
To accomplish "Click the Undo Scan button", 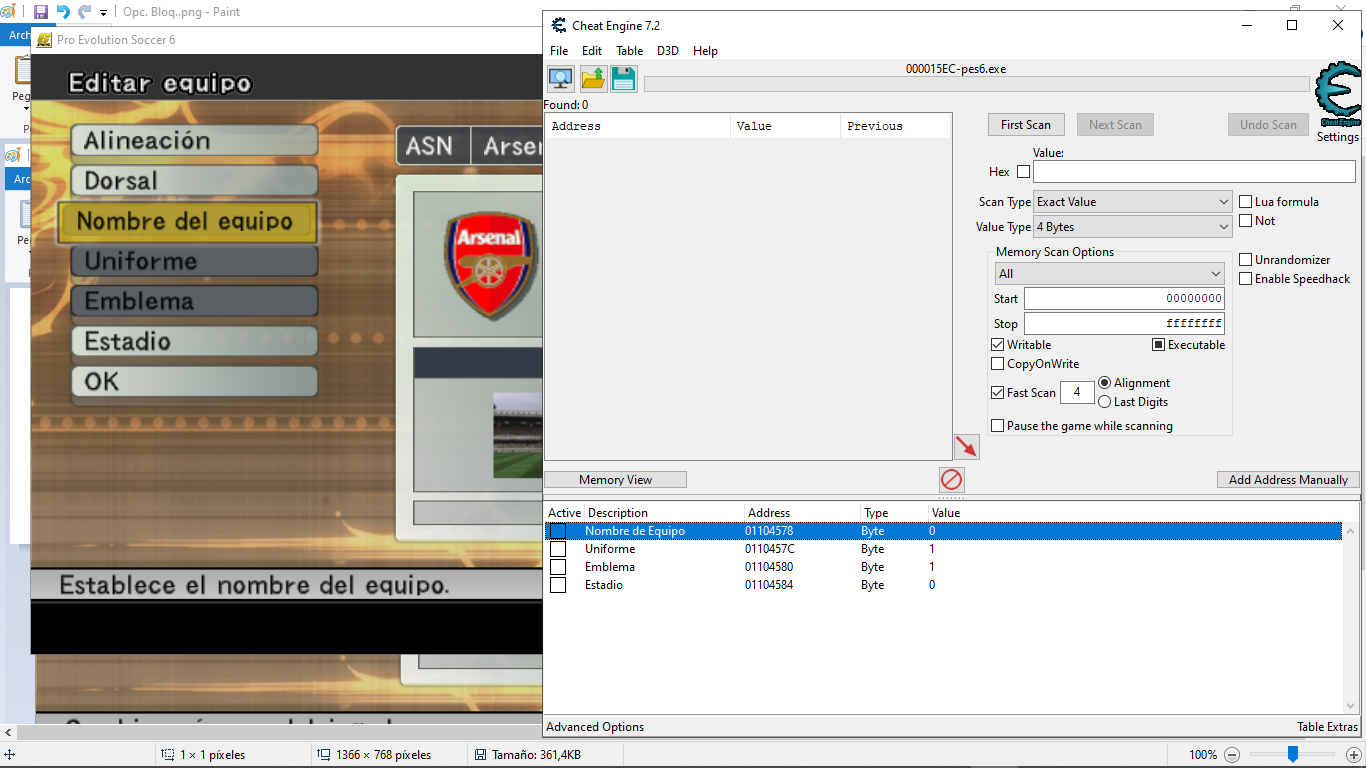I will point(1268,125).
